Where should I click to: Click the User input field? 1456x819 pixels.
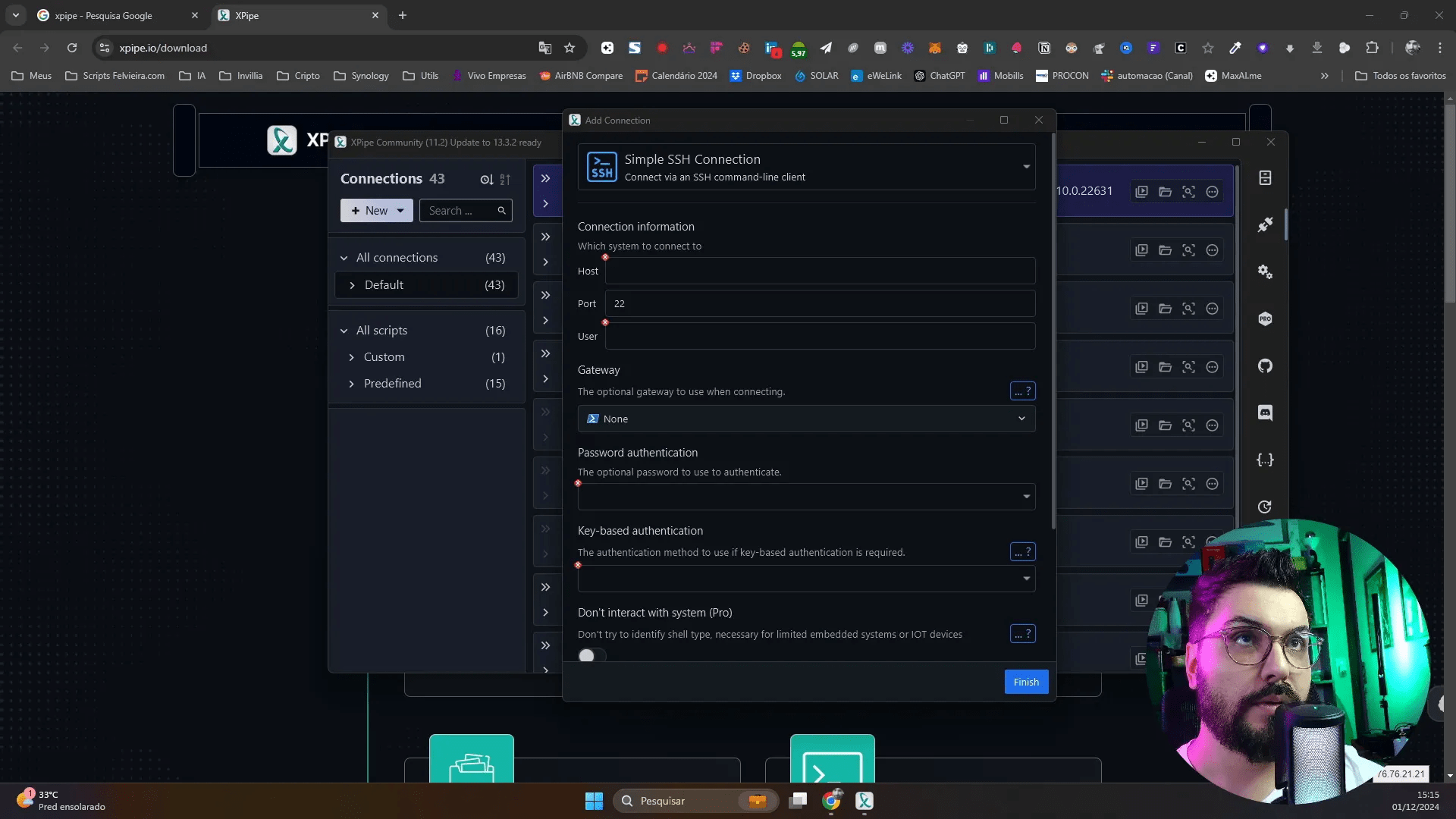click(x=820, y=336)
